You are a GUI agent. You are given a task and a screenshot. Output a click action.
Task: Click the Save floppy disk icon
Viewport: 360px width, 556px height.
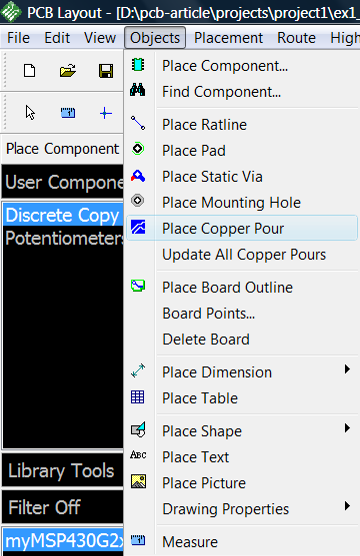point(106,71)
